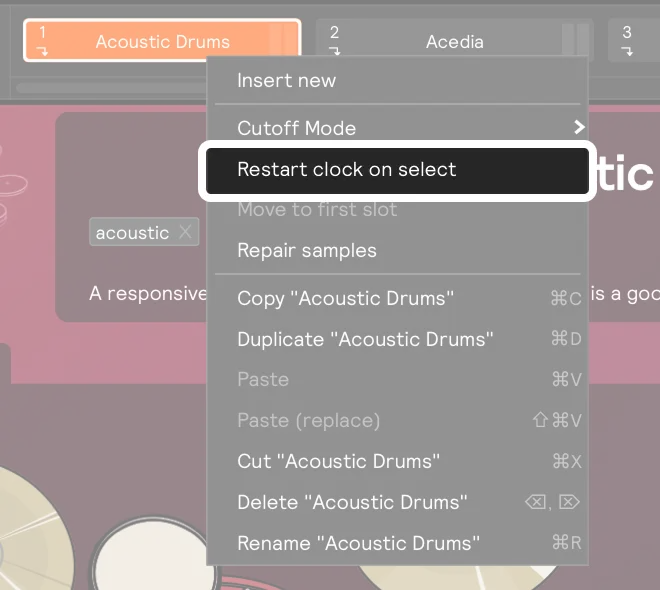Rename "Acoustic Drums" via menu
660x590 pixels.
[397, 543]
